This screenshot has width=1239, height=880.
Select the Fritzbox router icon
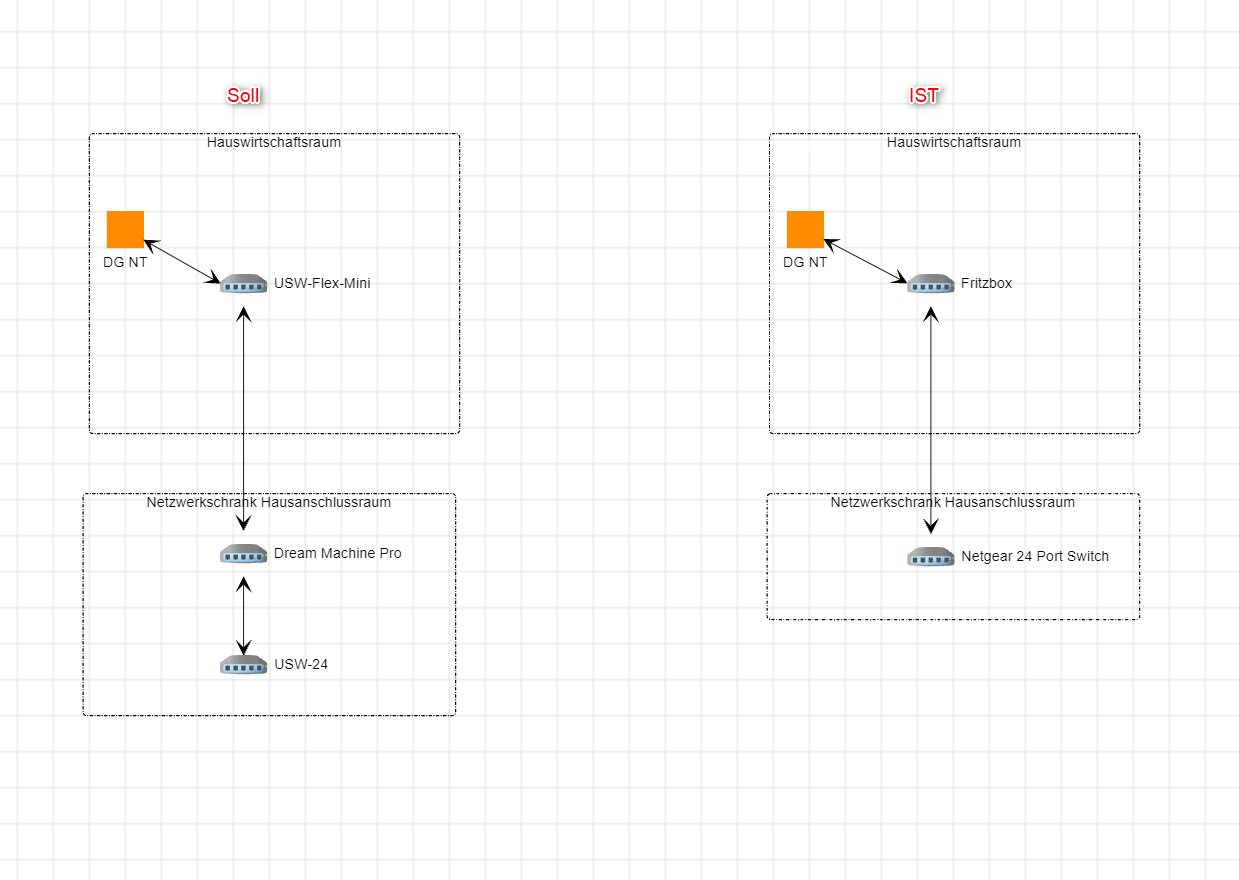tap(931, 283)
